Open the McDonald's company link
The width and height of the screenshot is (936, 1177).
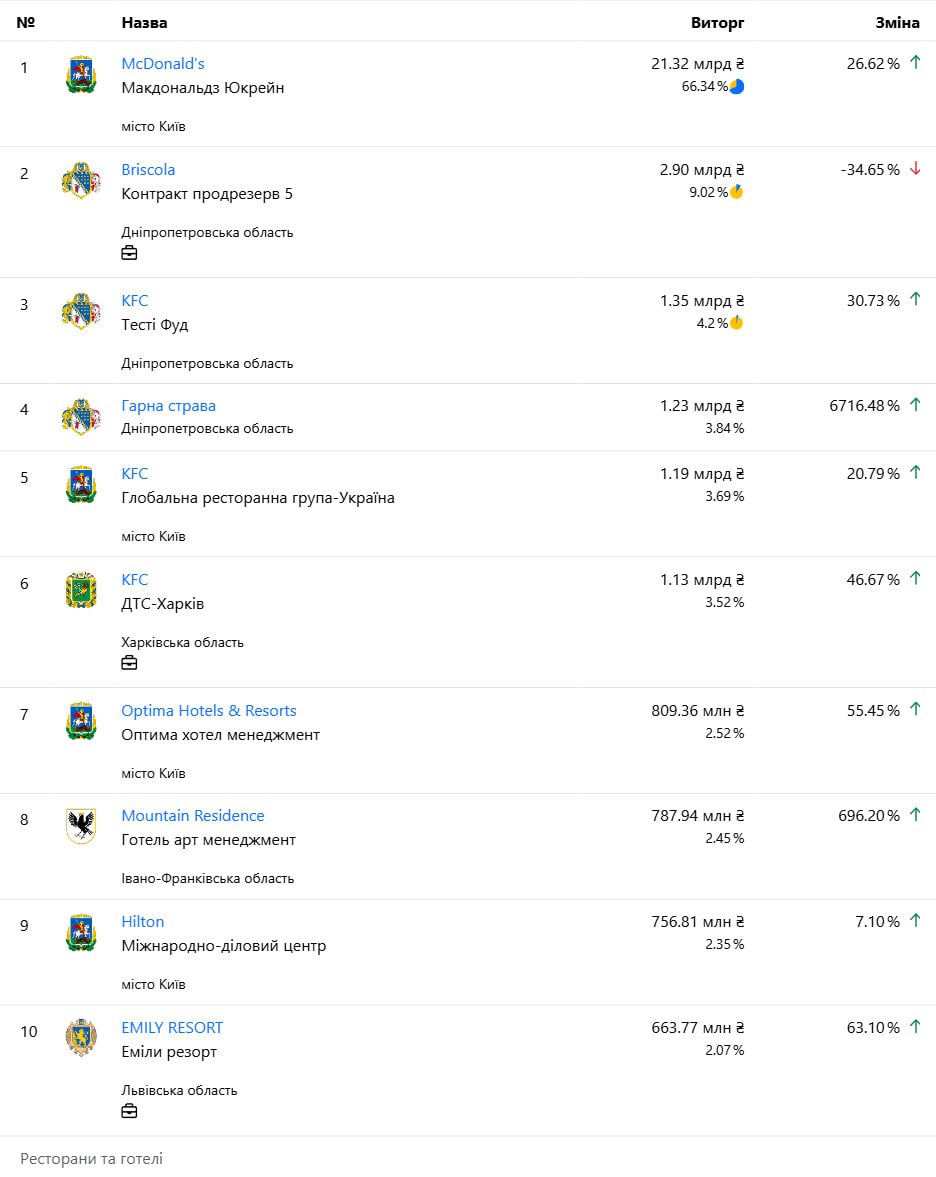(163, 64)
